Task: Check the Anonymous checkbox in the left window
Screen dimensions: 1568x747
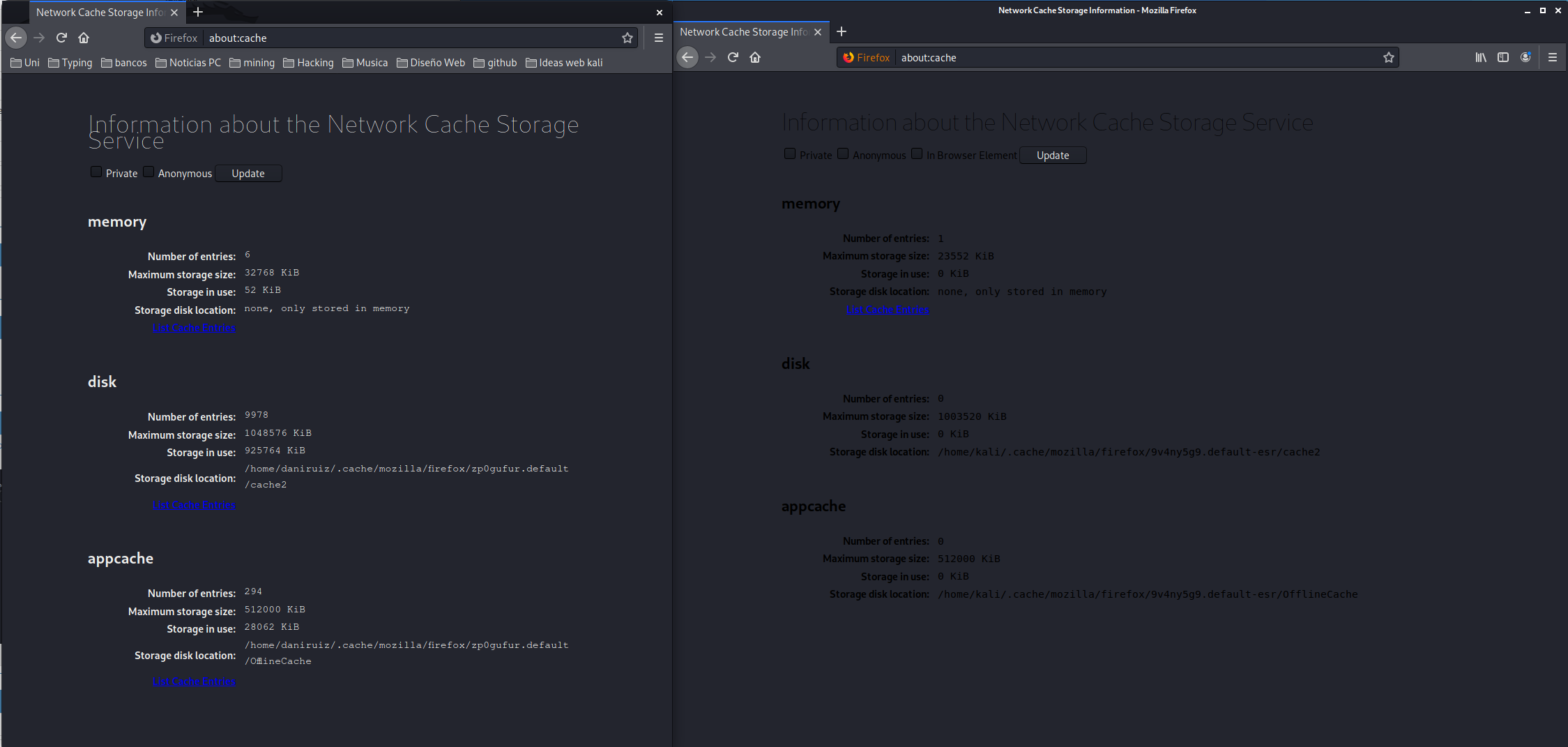Action: click(149, 172)
